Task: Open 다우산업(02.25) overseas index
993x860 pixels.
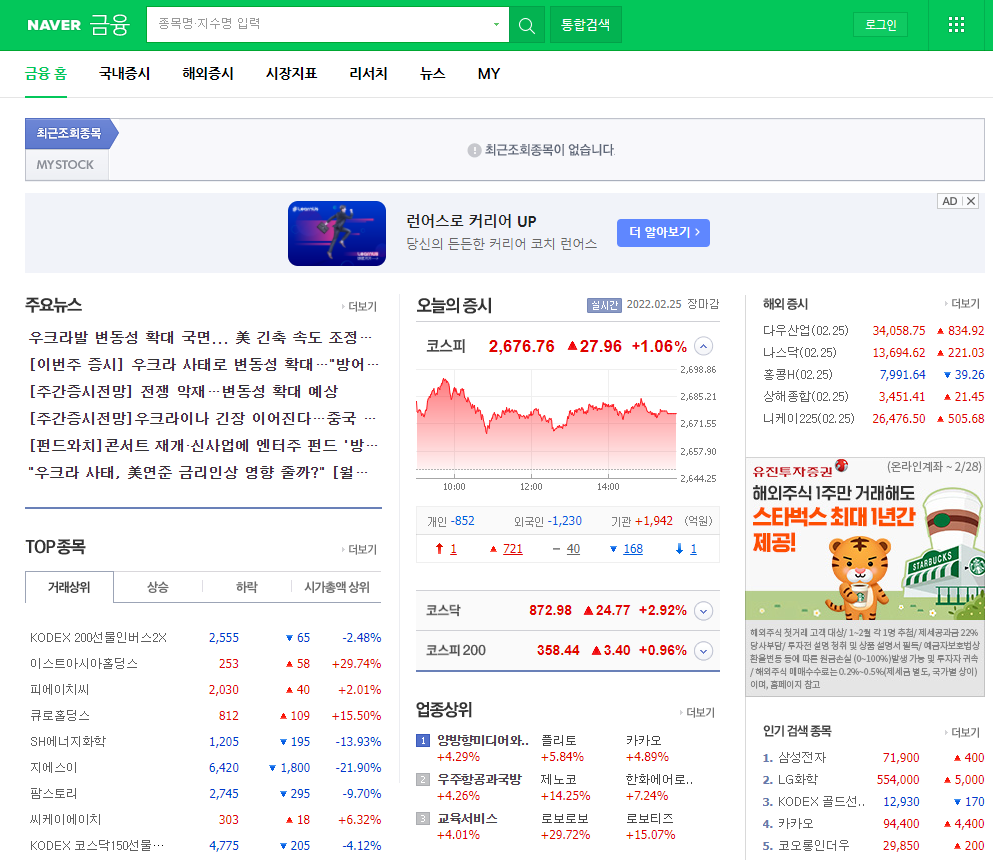Action: pyautogui.click(x=806, y=331)
